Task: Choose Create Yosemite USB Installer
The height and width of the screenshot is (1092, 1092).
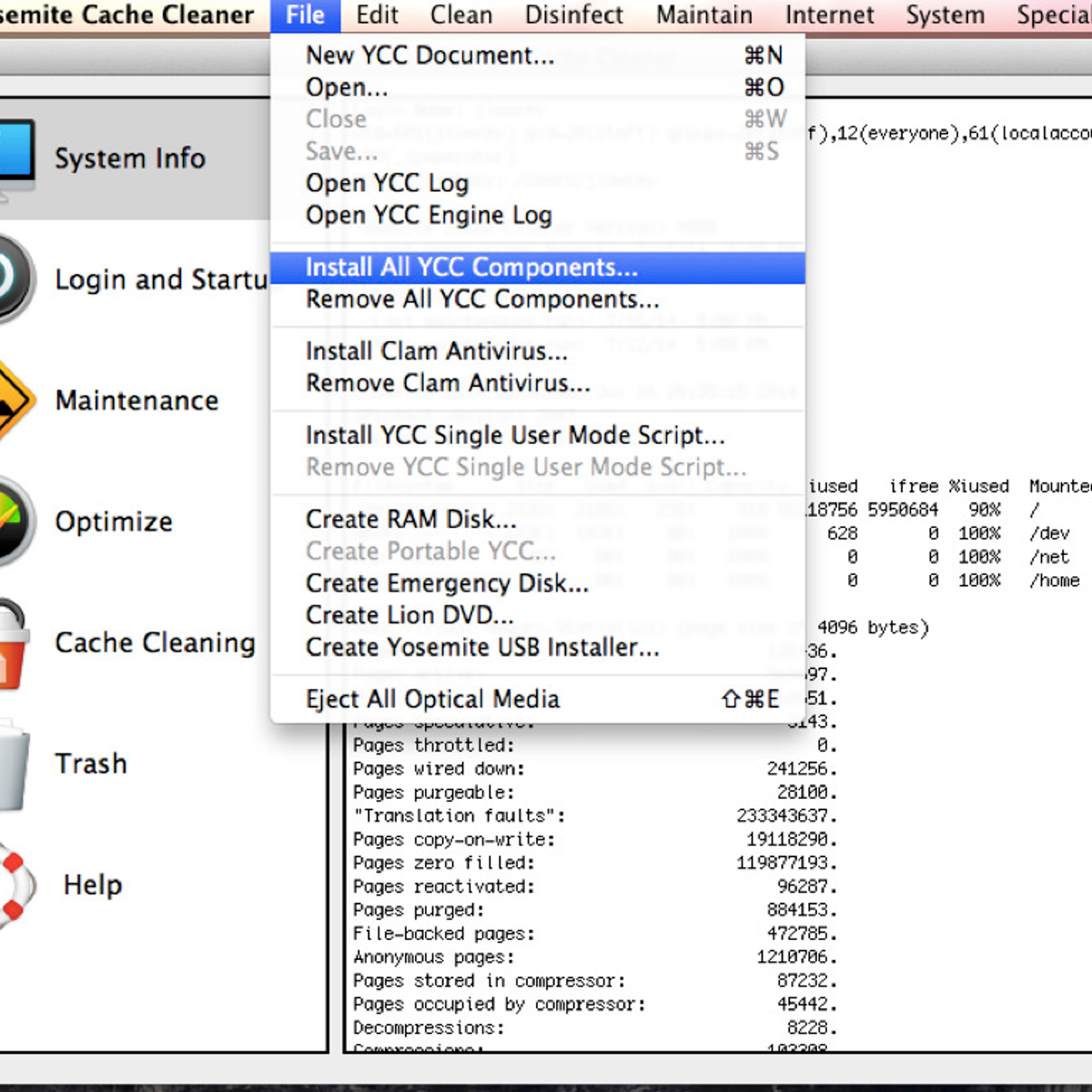Action: (x=538, y=647)
